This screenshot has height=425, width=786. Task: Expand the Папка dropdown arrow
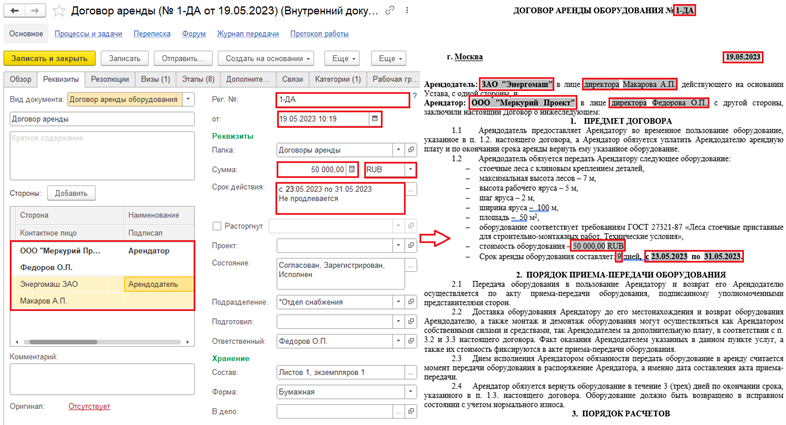pos(399,150)
